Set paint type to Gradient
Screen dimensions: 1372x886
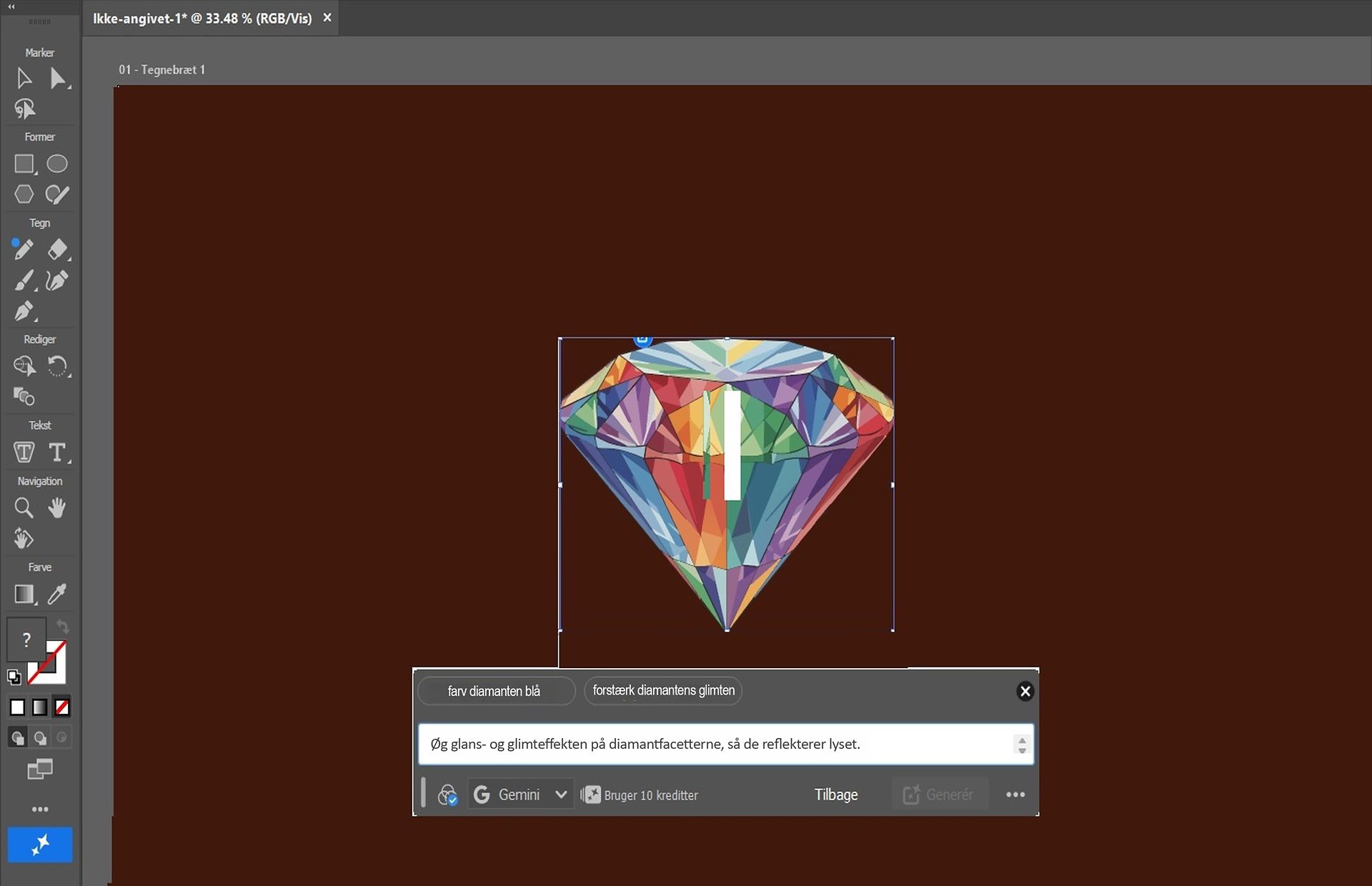click(x=40, y=707)
